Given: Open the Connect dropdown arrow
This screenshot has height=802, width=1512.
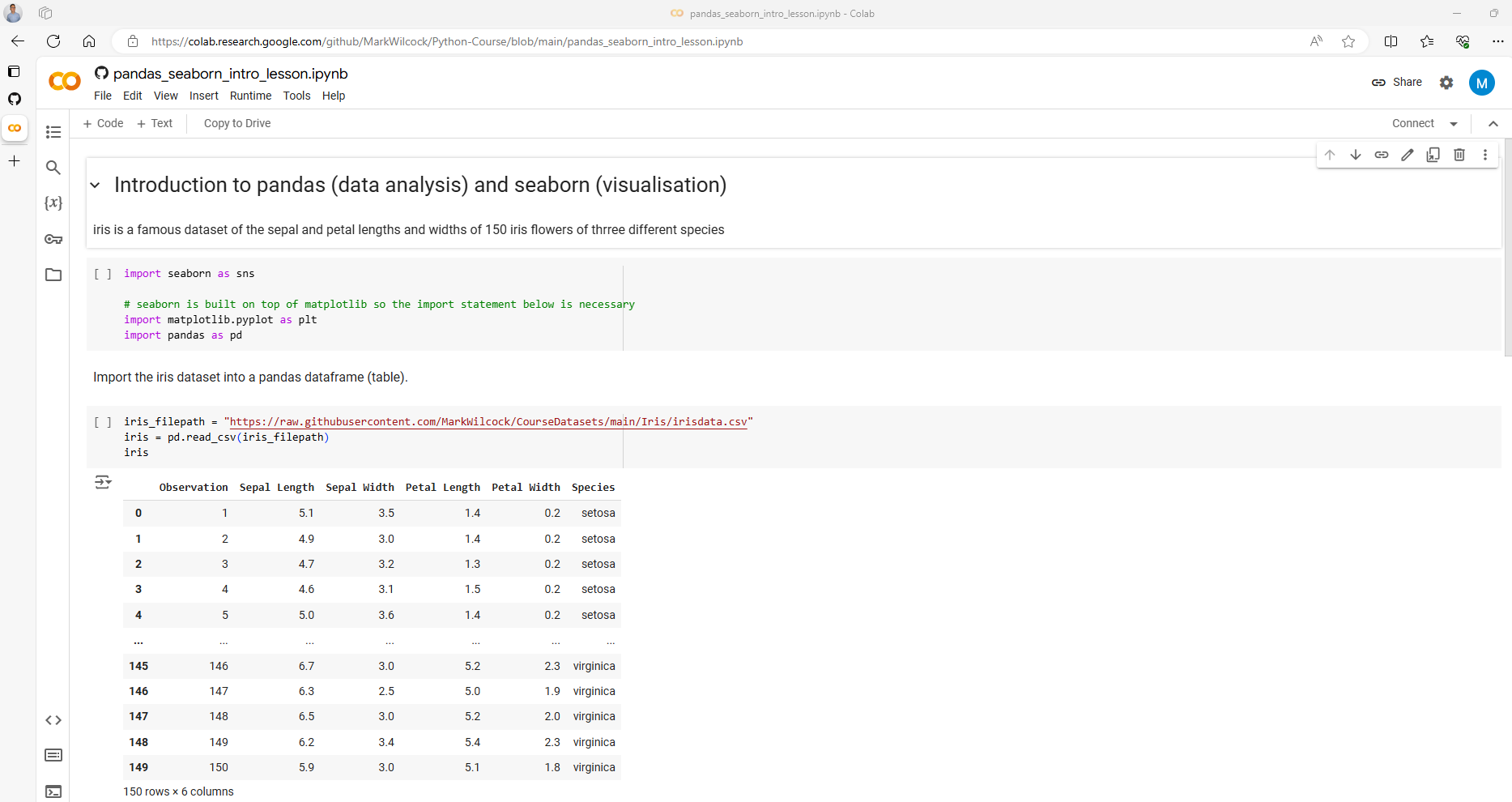Looking at the screenshot, I should (1454, 124).
